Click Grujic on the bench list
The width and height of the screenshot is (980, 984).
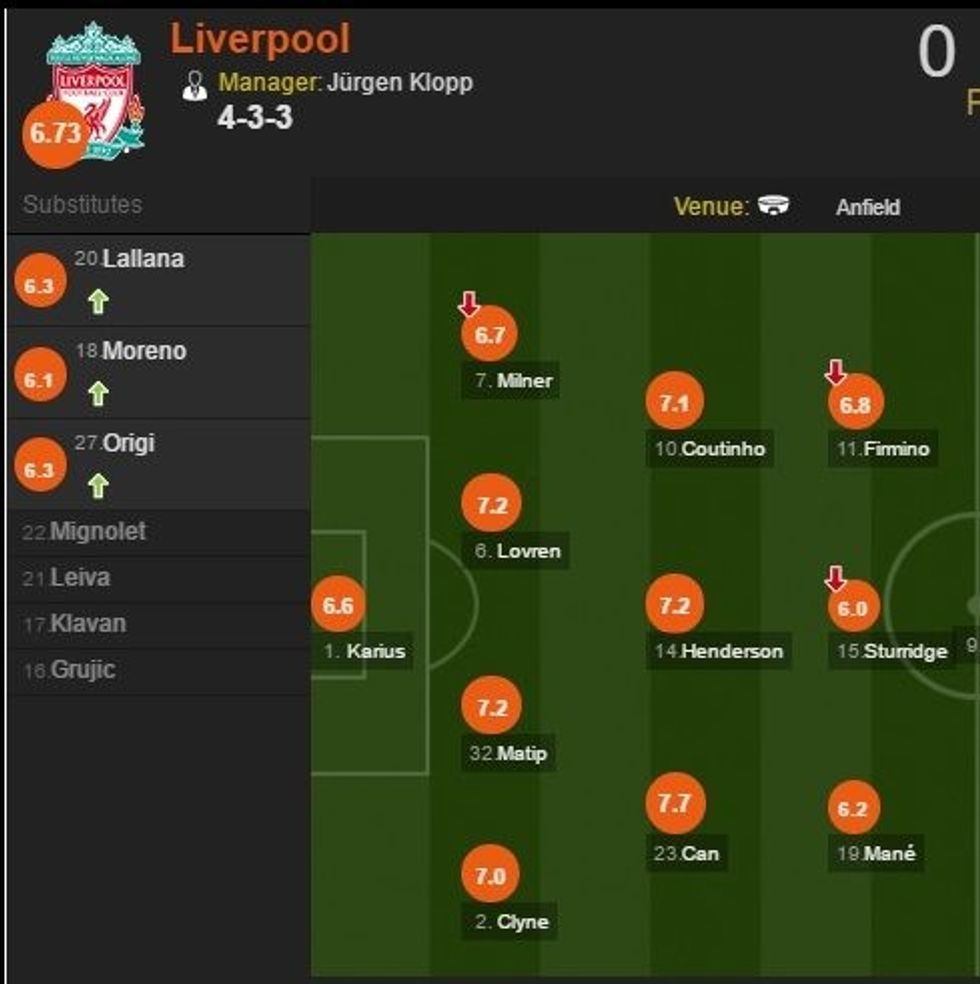[x=82, y=670]
